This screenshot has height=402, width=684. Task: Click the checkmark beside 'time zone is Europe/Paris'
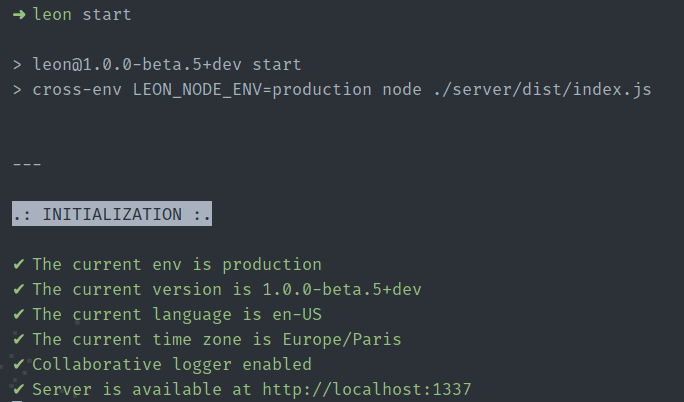18,339
